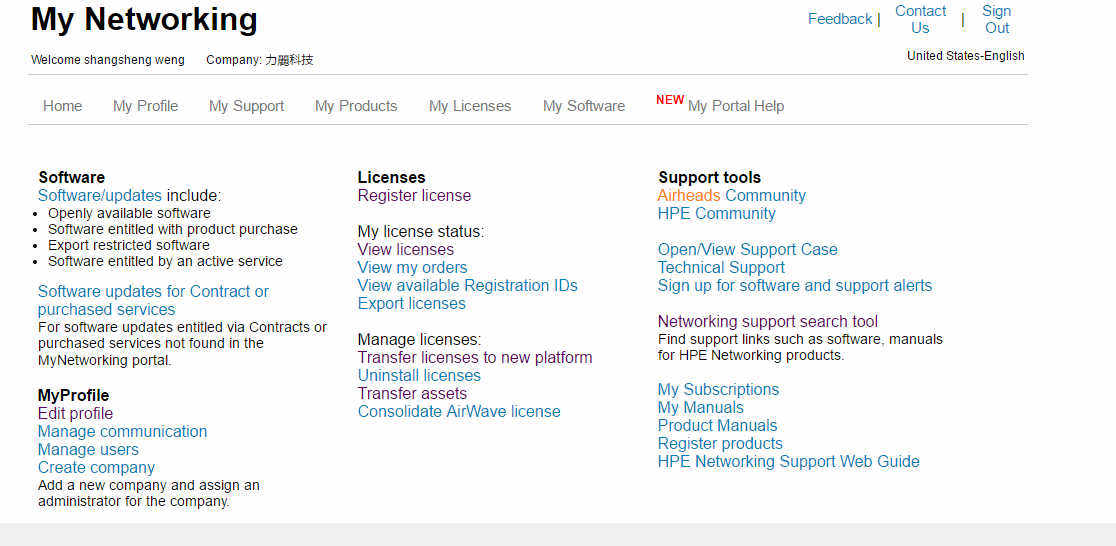Open the Airheads Community link
This screenshot has width=1116, height=546.
[x=732, y=195]
